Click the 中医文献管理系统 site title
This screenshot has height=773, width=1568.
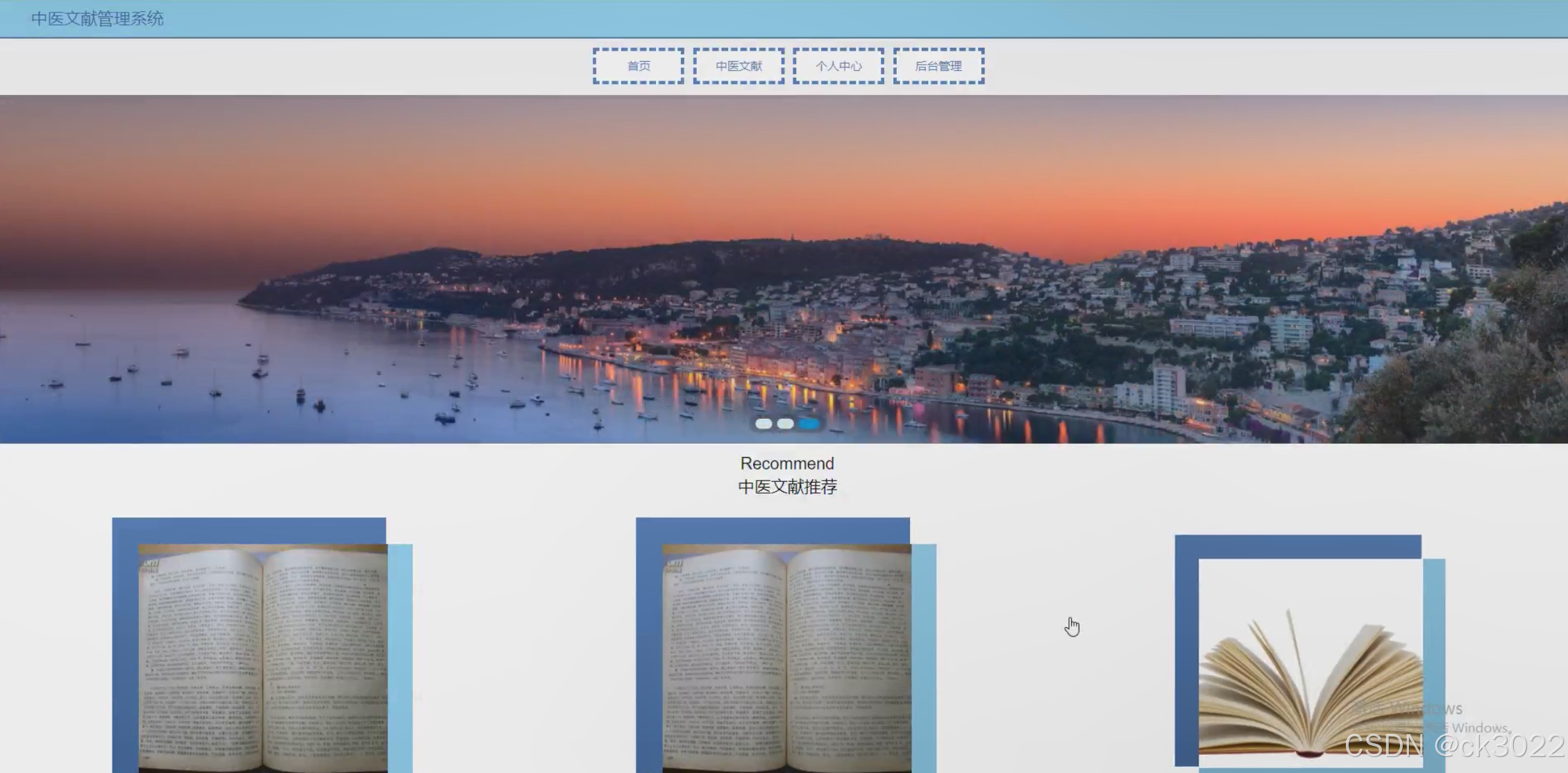97,19
